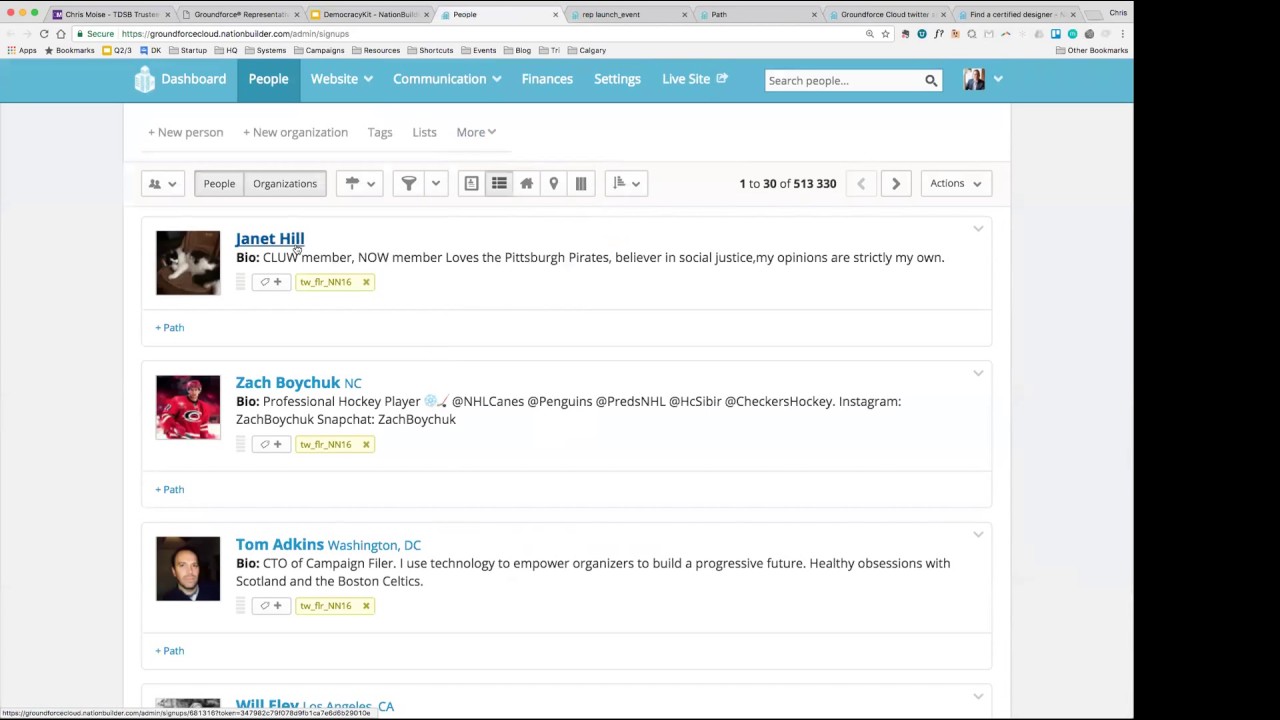Viewport: 1280px width, 720px height.
Task: Click Tom Adkins' profile photo
Action: (x=188, y=569)
